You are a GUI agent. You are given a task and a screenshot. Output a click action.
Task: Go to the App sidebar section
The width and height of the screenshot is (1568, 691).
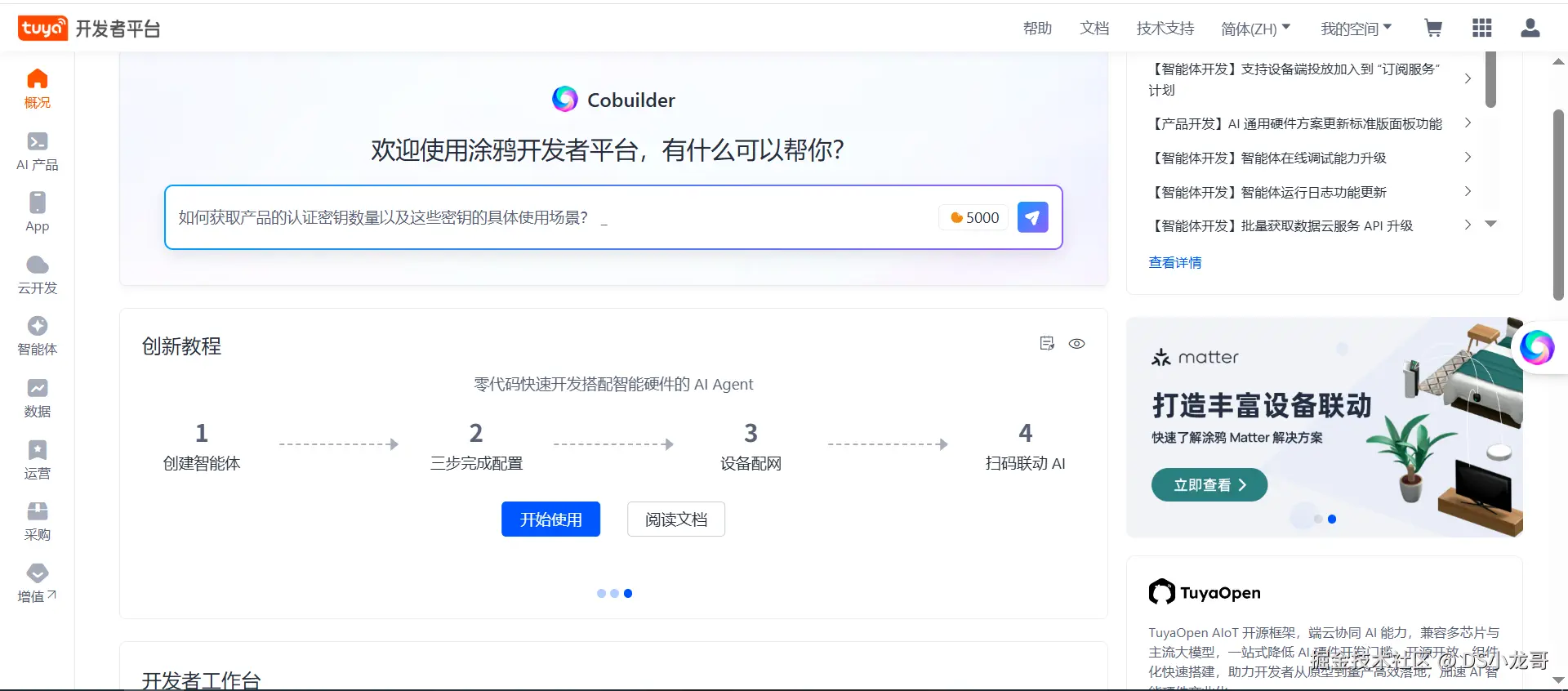[38, 212]
